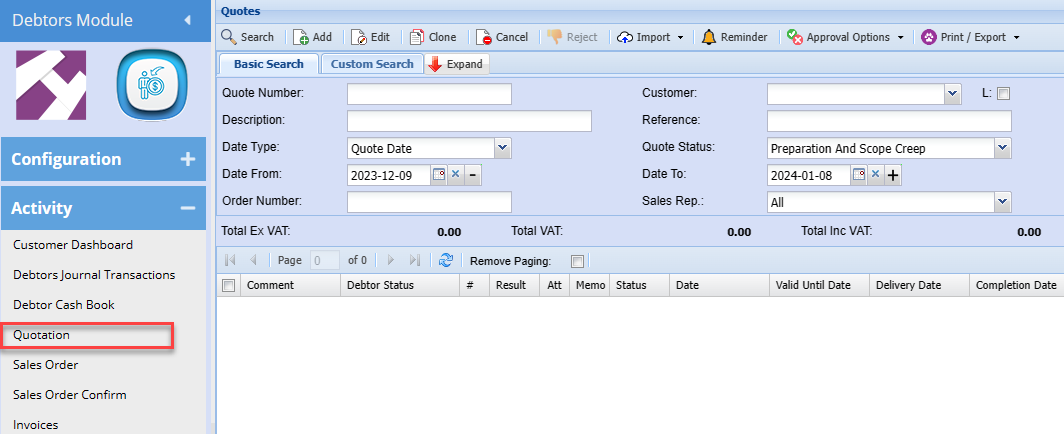The height and width of the screenshot is (434, 1064).
Task: Click the Search magnifier toolbar icon
Action: [x=229, y=37]
